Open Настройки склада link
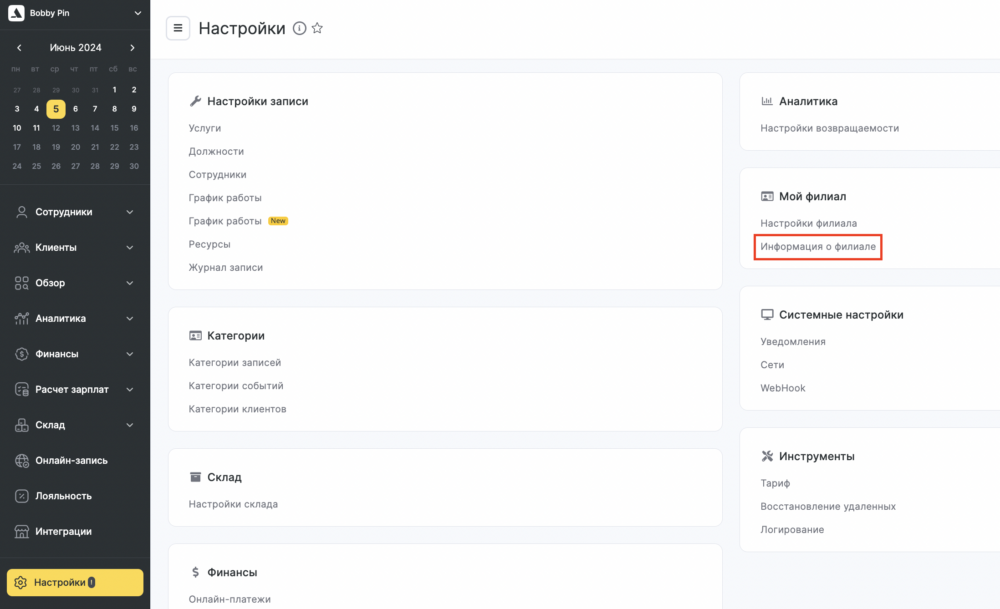Image resolution: width=1000 pixels, height=609 pixels. click(233, 504)
